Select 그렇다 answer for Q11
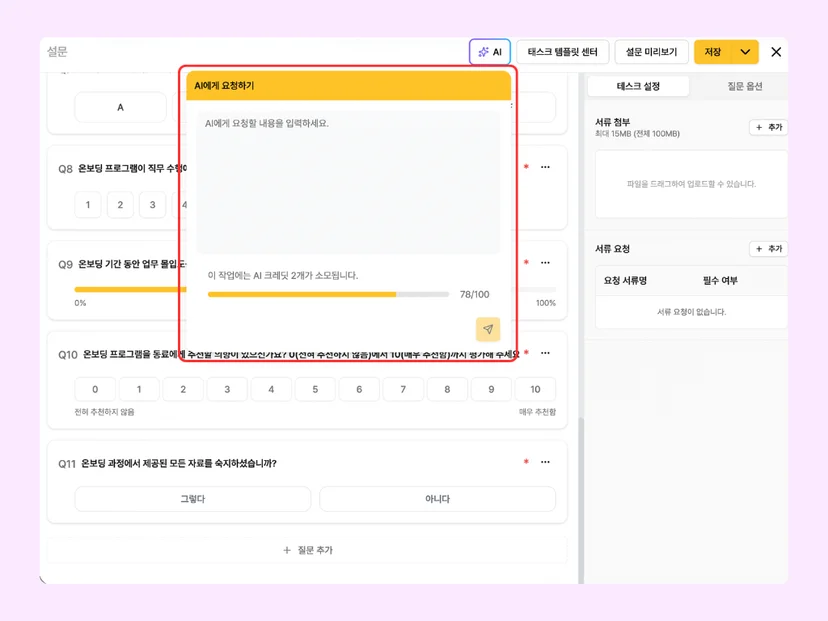This screenshot has width=828, height=621. (193, 499)
